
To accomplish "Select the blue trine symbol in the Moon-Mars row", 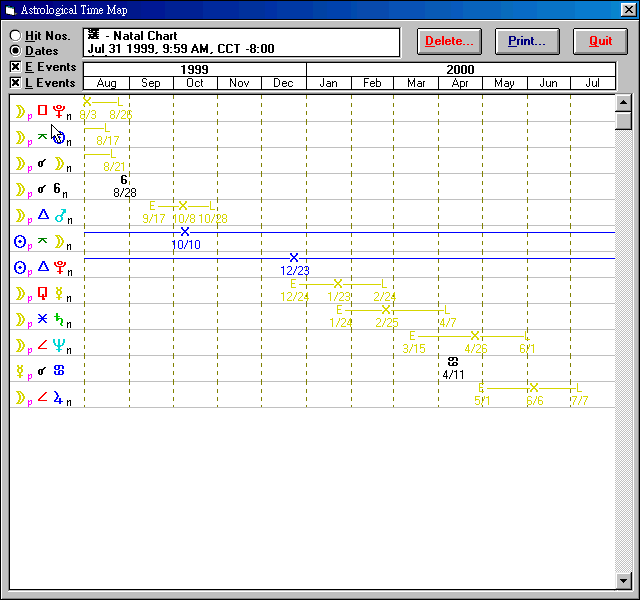I will click(43, 215).
